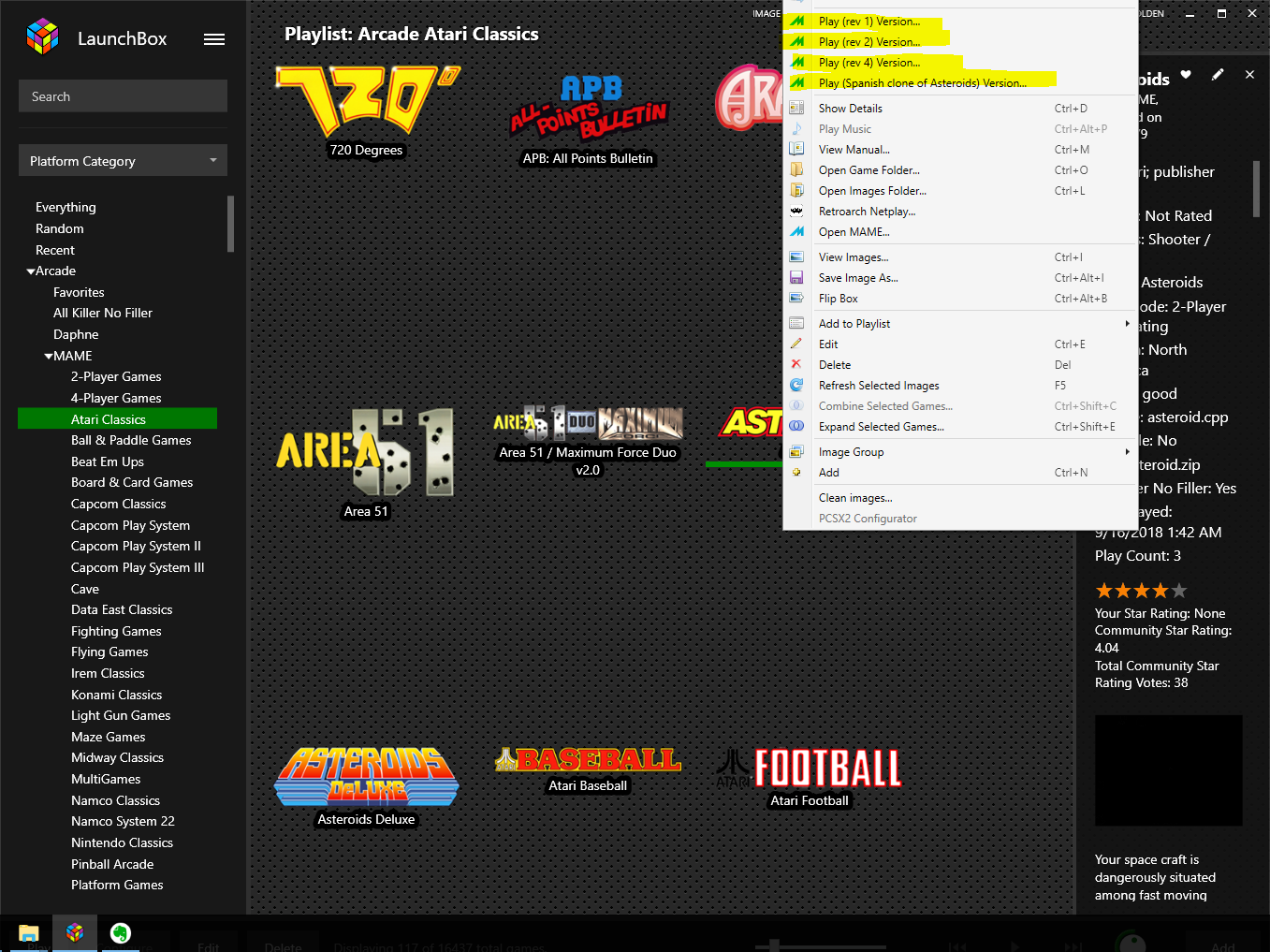Open All Killer No Filler playlist

[103, 313]
